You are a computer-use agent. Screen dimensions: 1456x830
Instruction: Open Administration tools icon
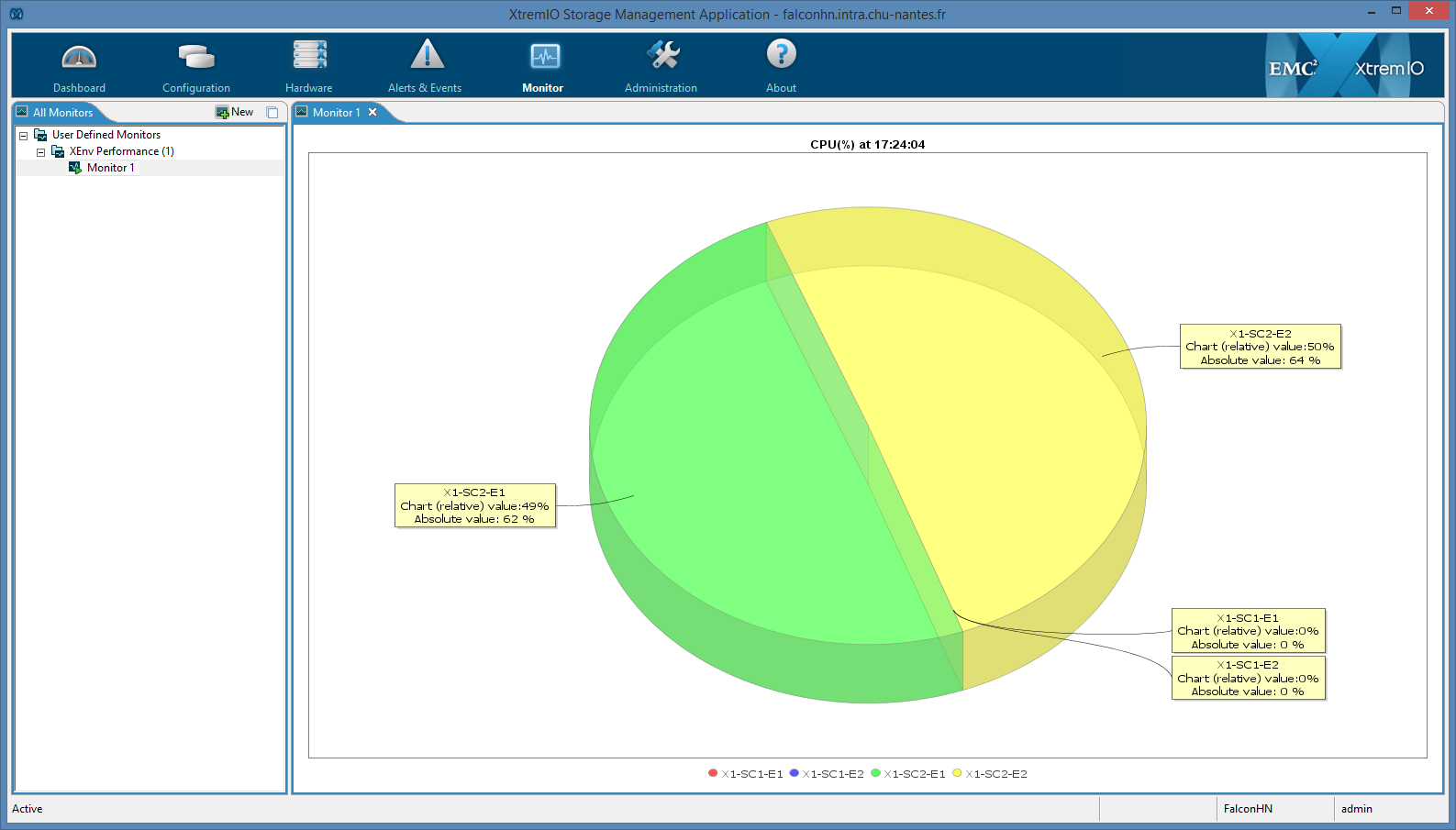[x=662, y=56]
